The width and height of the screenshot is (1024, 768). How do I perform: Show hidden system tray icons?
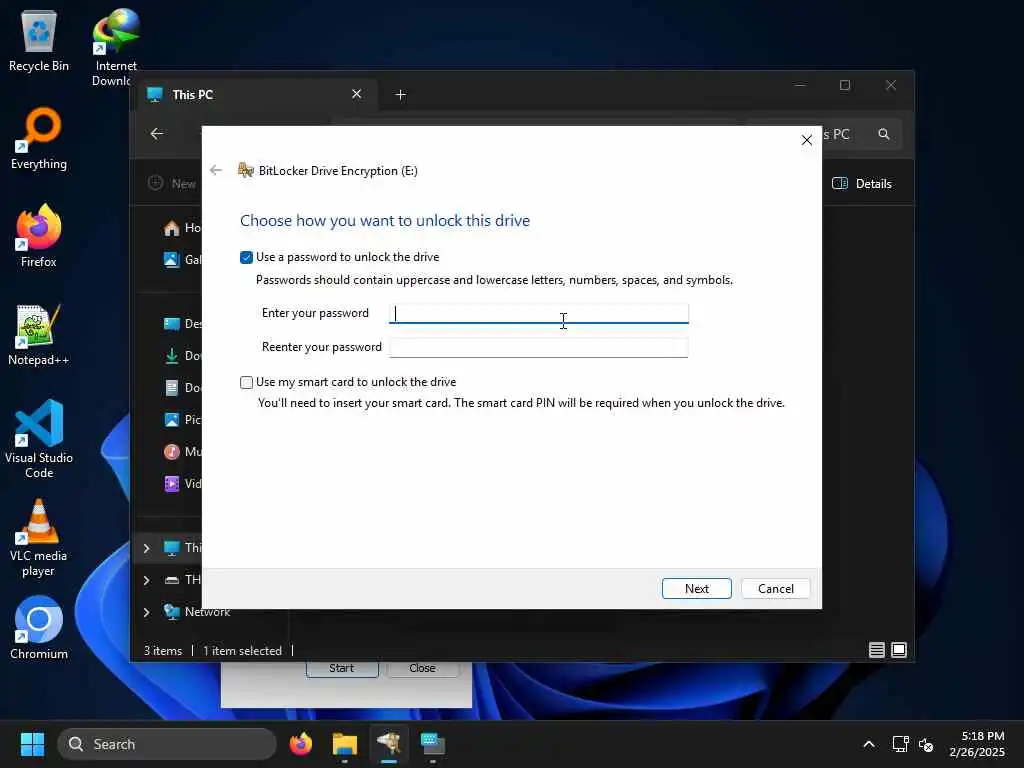[869, 744]
